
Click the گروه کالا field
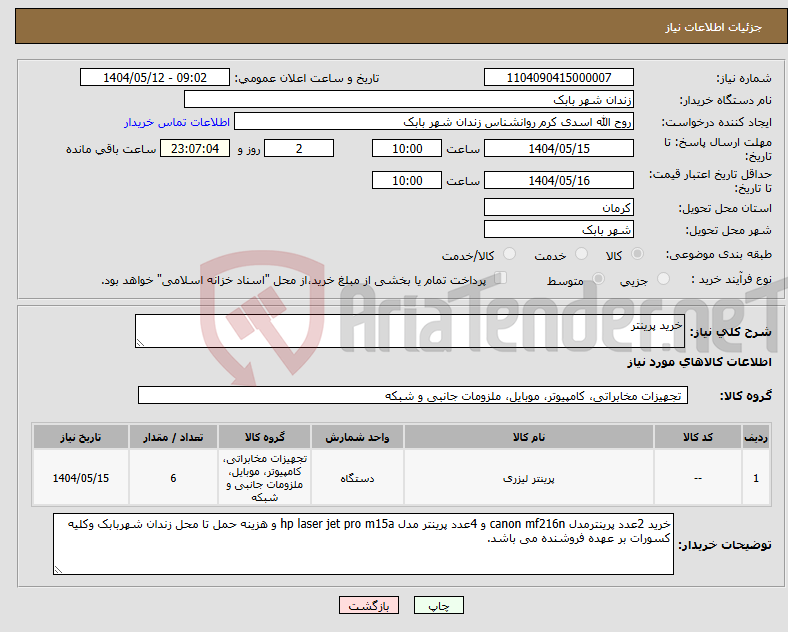413,395
